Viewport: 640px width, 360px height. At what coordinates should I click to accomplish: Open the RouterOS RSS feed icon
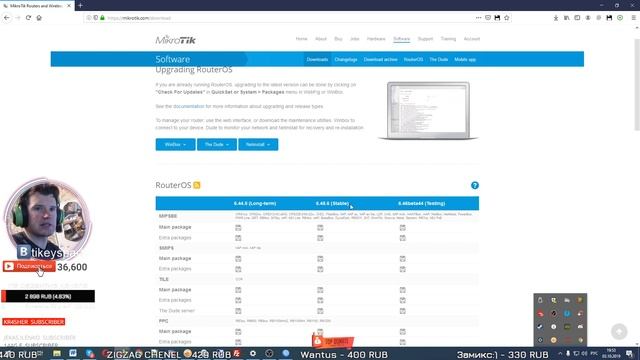[197, 185]
